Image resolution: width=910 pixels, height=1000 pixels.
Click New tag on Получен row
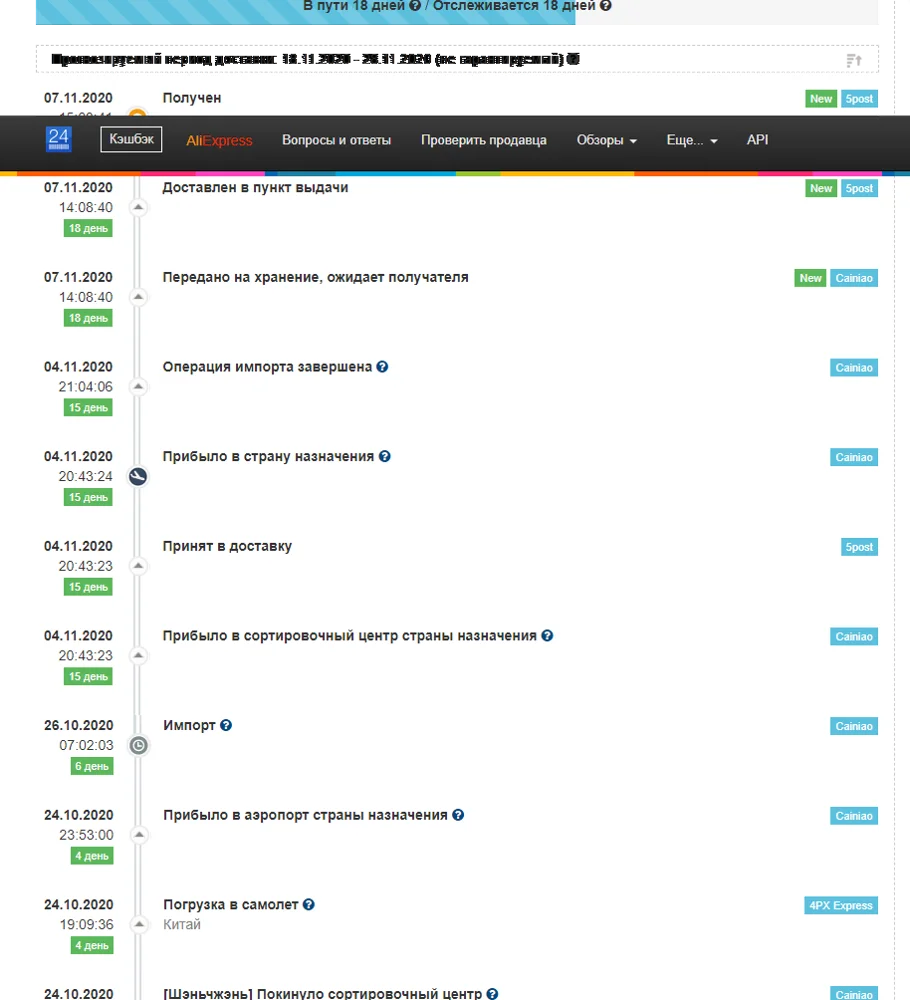pyautogui.click(x=821, y=99)
